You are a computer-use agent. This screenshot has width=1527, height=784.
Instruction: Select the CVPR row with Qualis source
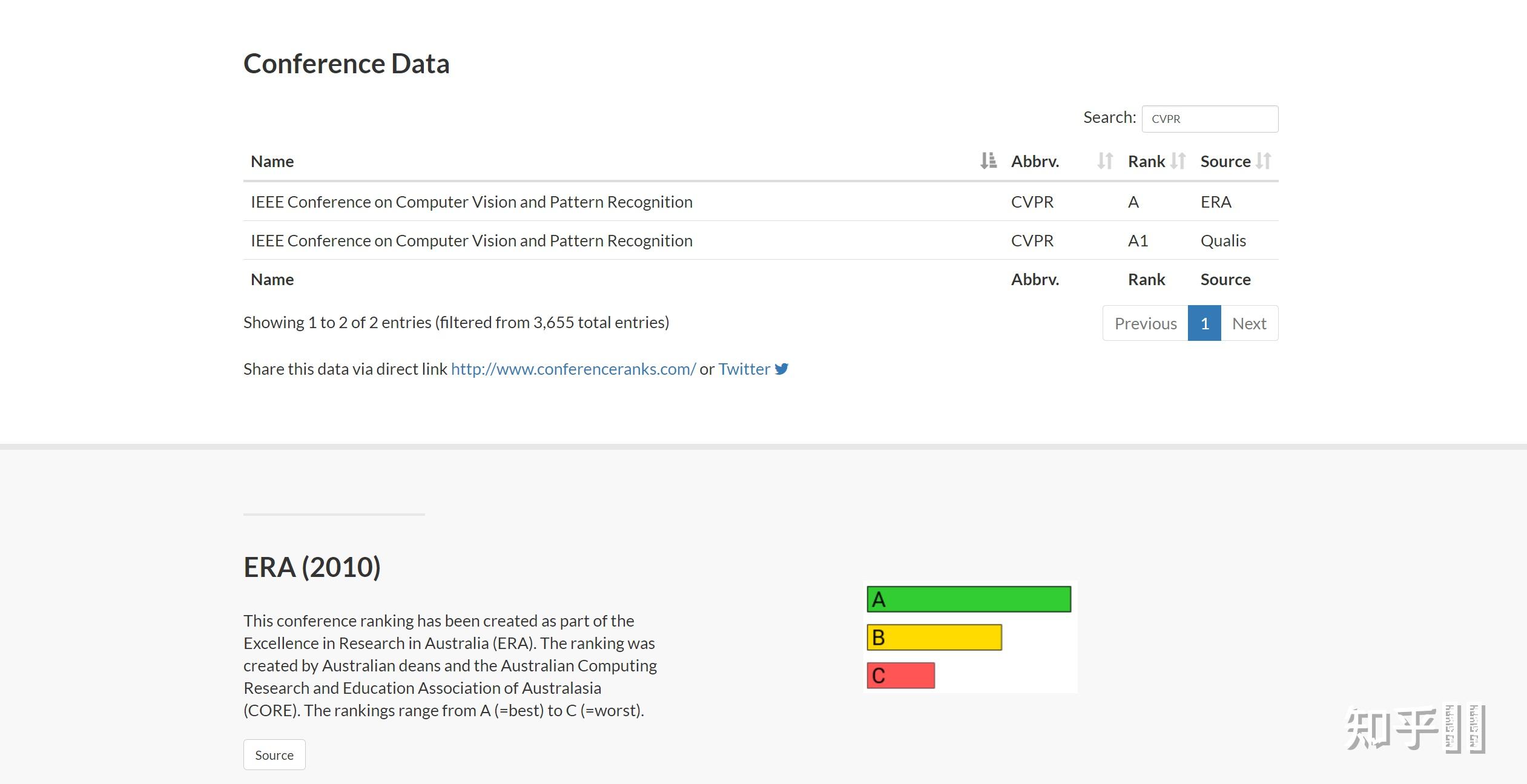tap(471, 240)
